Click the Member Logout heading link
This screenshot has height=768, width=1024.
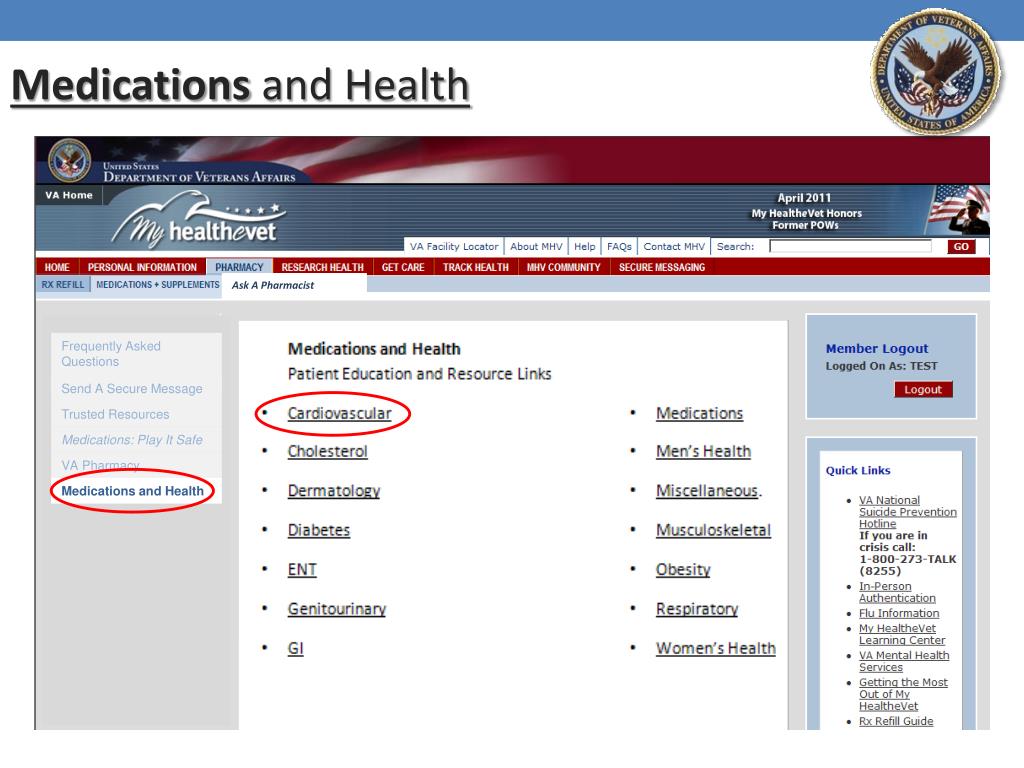tap(876, 349)
